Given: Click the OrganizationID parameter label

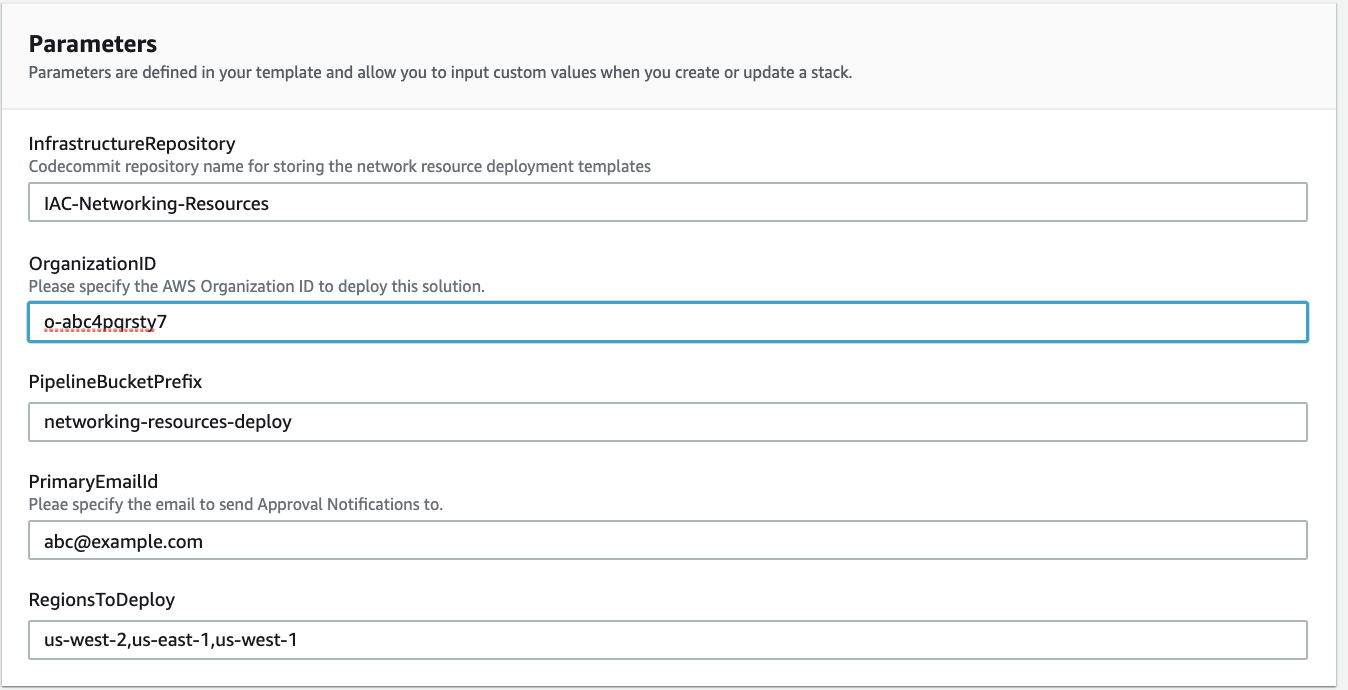Looking at the screenshot, I should click(93, 263).
